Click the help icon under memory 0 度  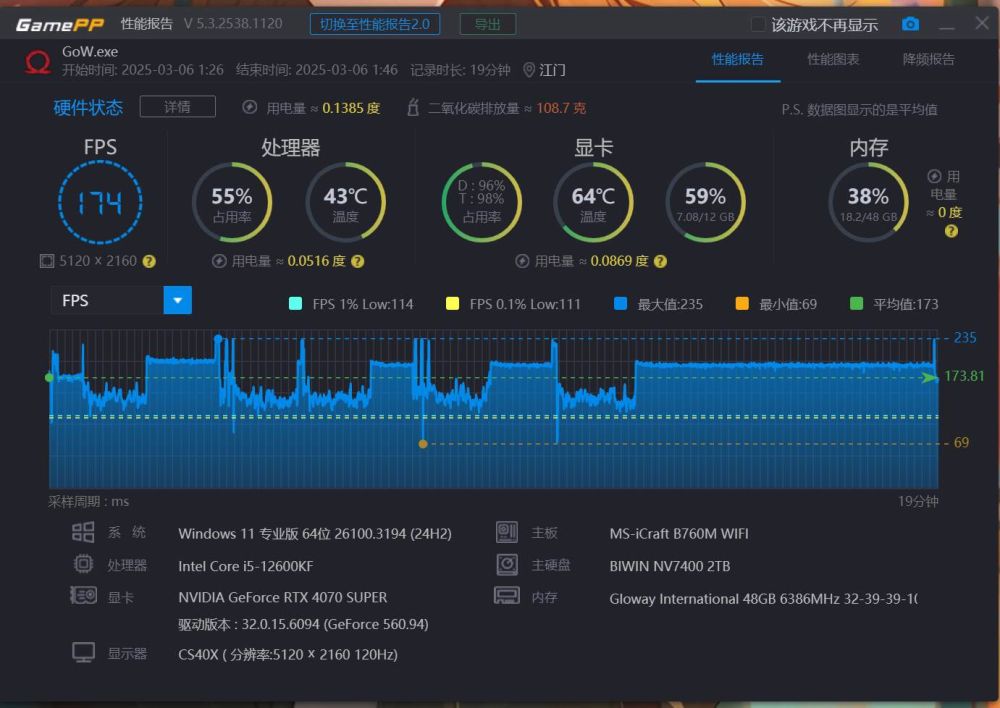(x=951, y=232)
